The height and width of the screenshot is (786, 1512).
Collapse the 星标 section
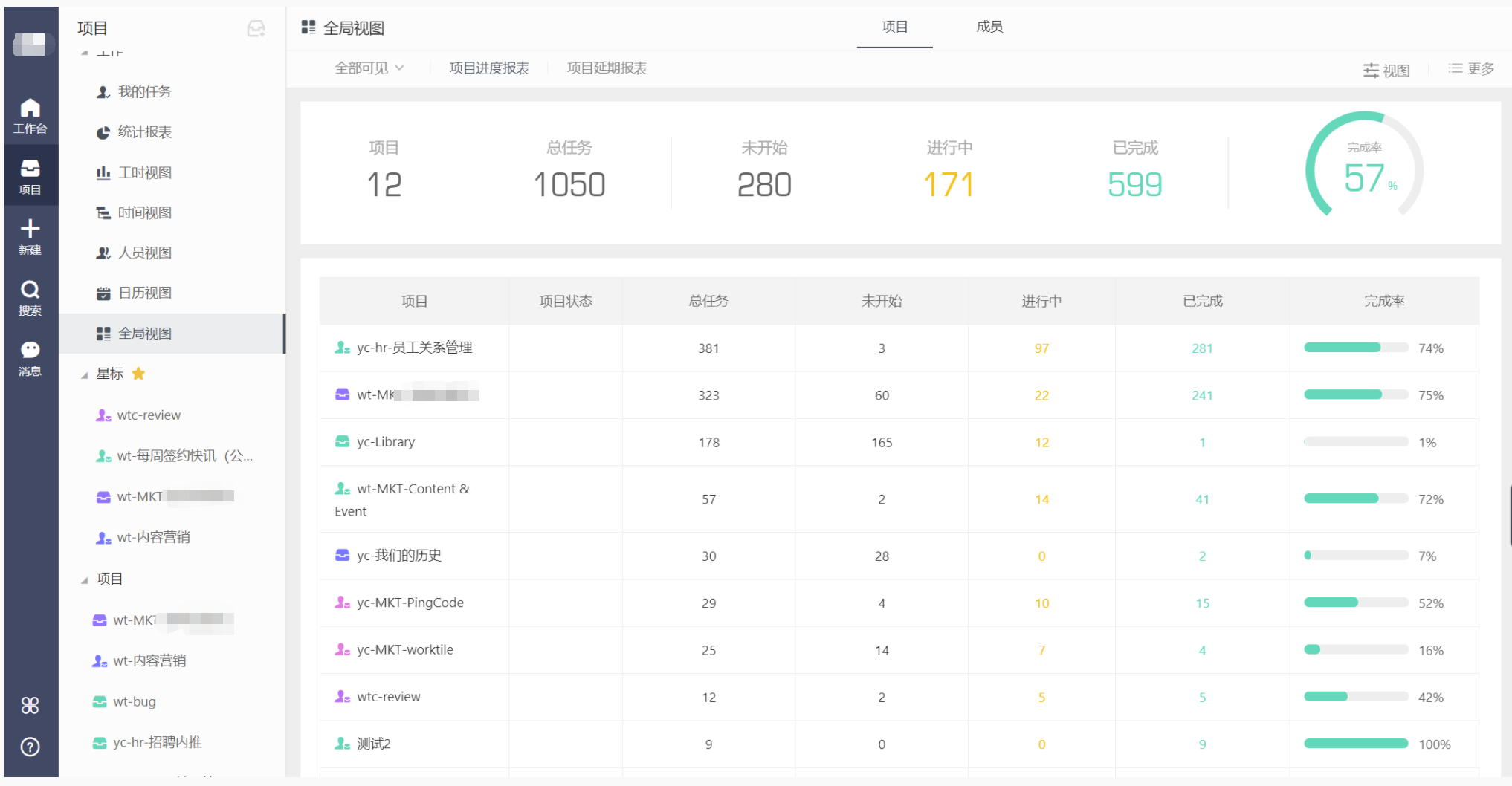pyautogui.click(x=85, y=374)
